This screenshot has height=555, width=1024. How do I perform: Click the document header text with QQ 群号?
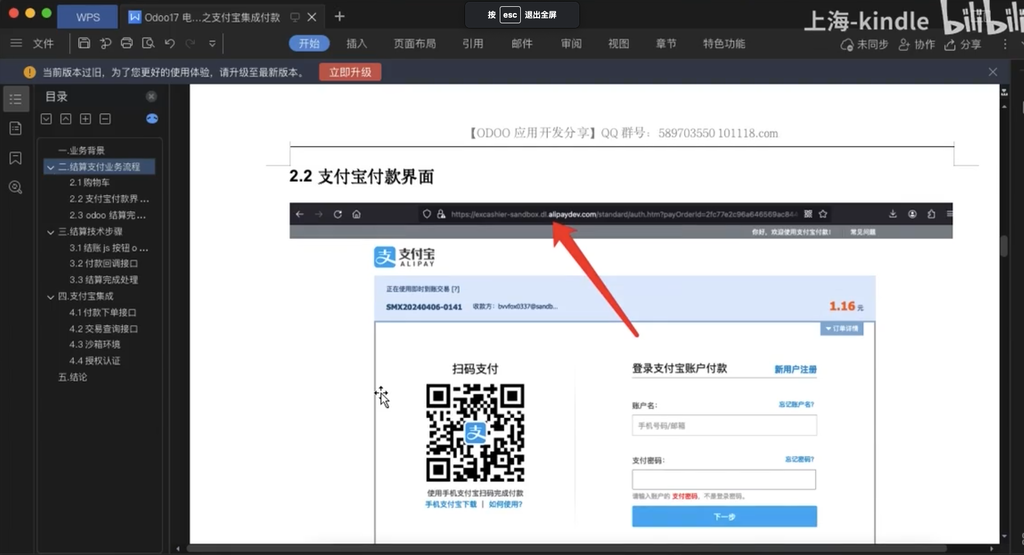622,133
